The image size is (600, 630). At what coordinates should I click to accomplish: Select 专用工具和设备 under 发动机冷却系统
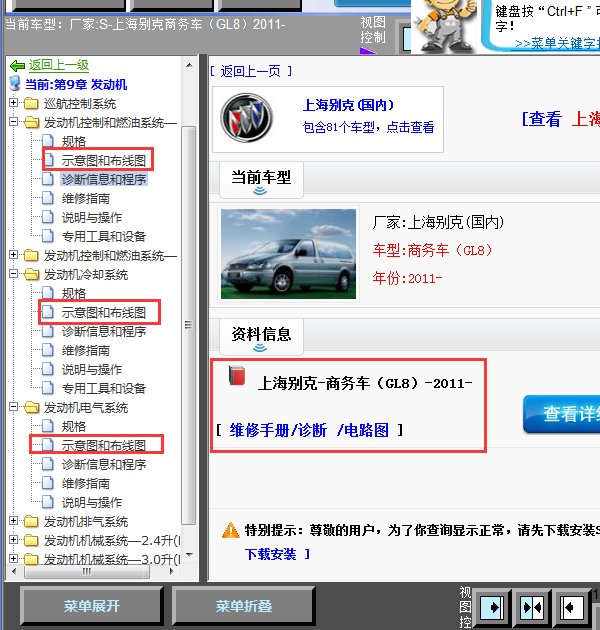[x=104, y=388]
